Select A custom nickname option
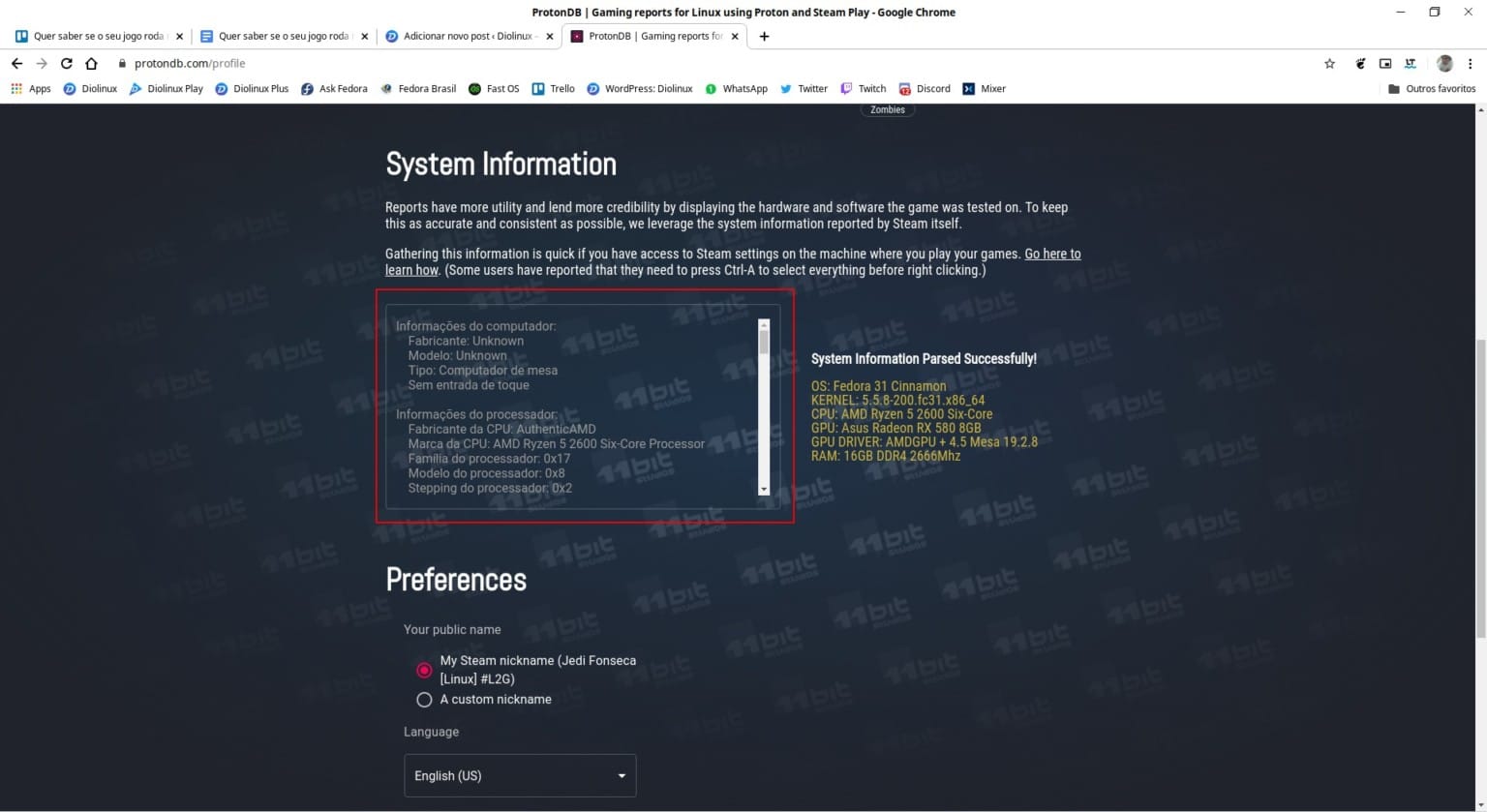The width and height of the screenshot is (1487, 812). pos(424,699)
